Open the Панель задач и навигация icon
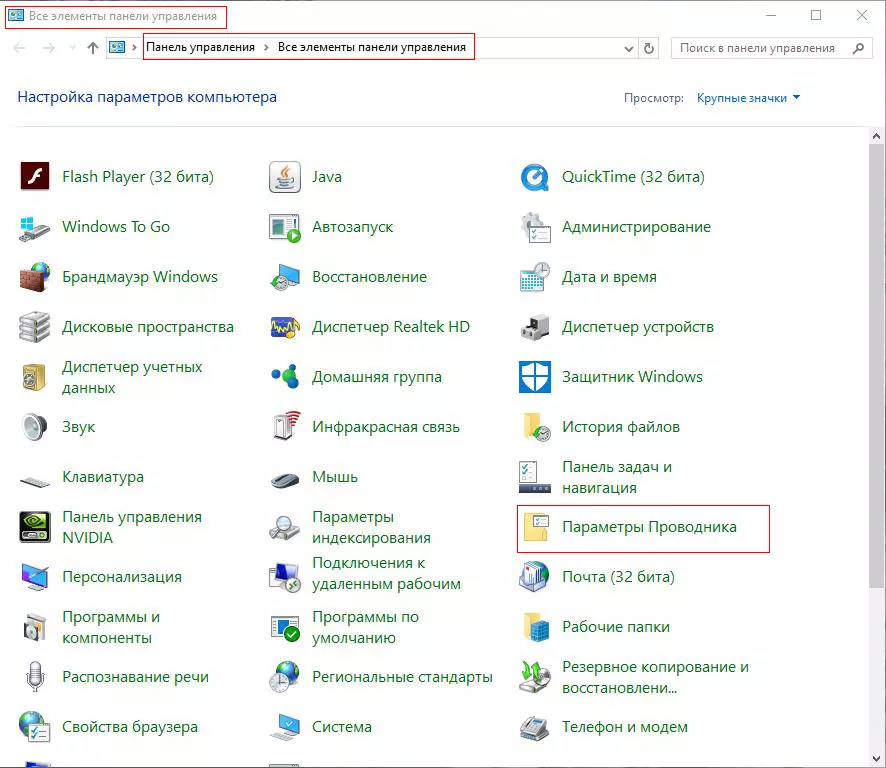This screenshot has width=886, height=768. pos(535,477)
